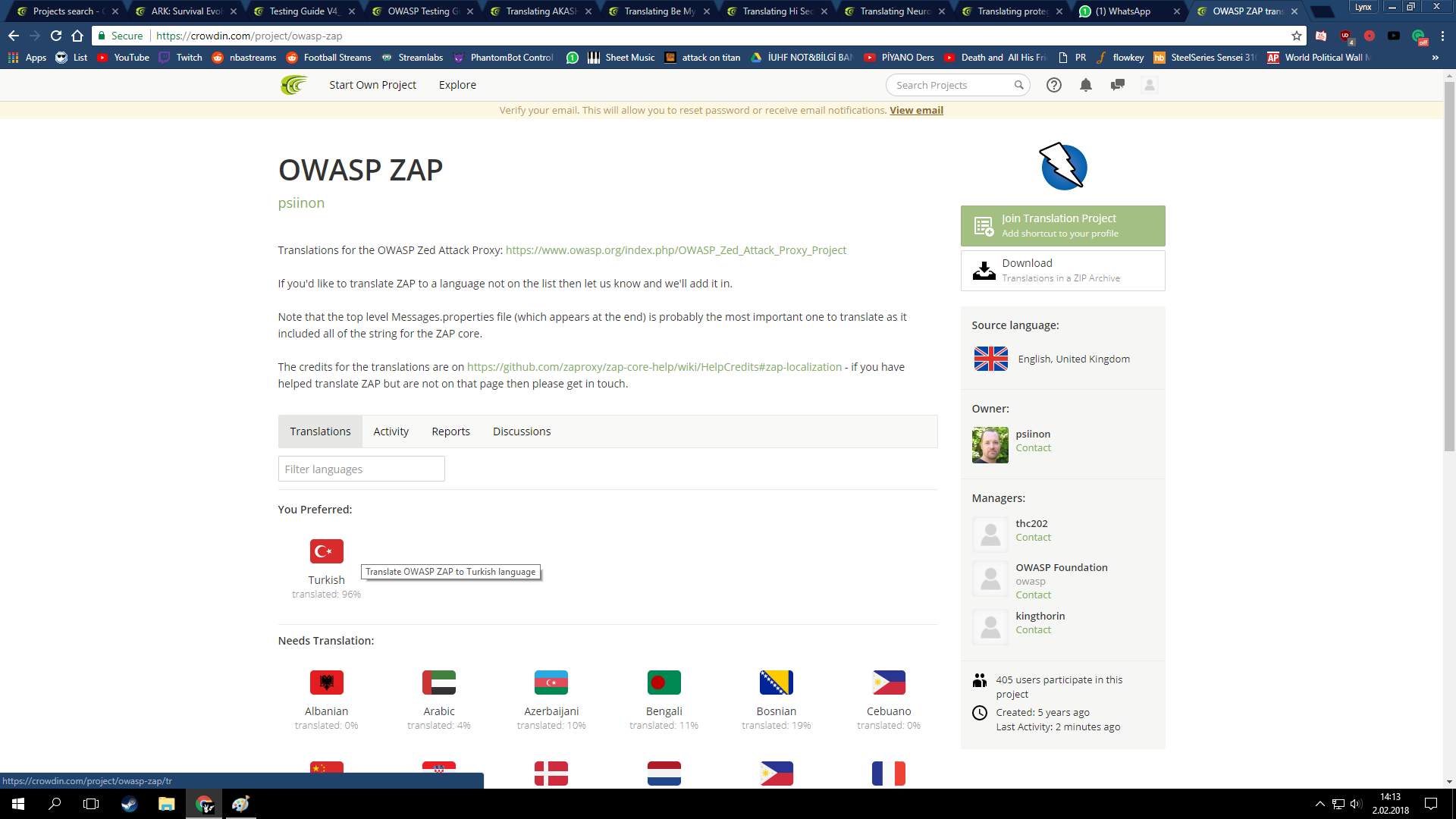Select the Danish flag icon
1456x819 pixels.
(551, 773)
